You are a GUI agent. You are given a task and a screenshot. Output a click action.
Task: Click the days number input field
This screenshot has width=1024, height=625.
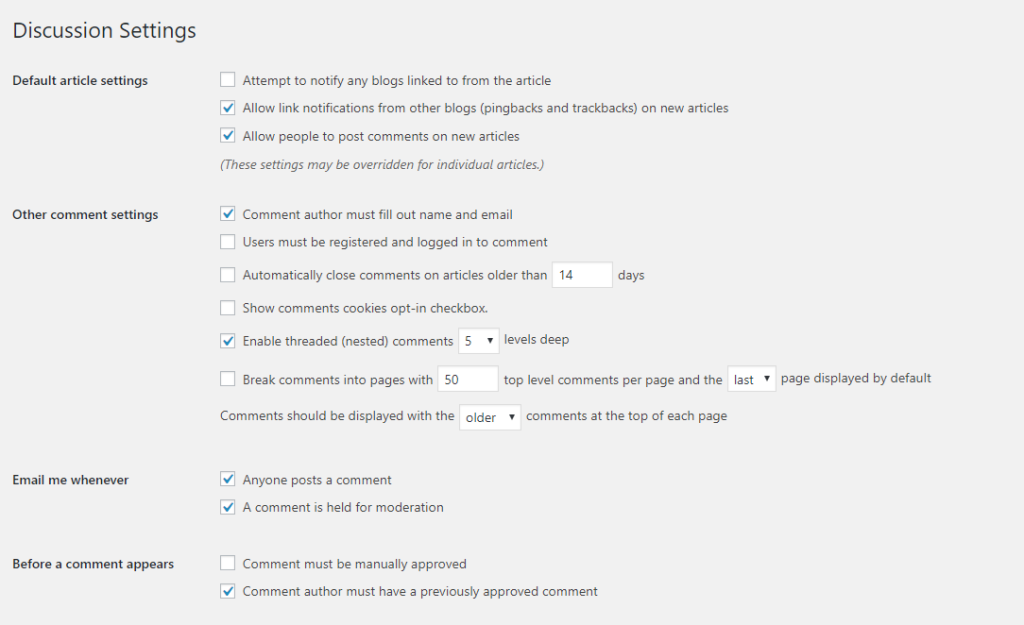[582, 275]
